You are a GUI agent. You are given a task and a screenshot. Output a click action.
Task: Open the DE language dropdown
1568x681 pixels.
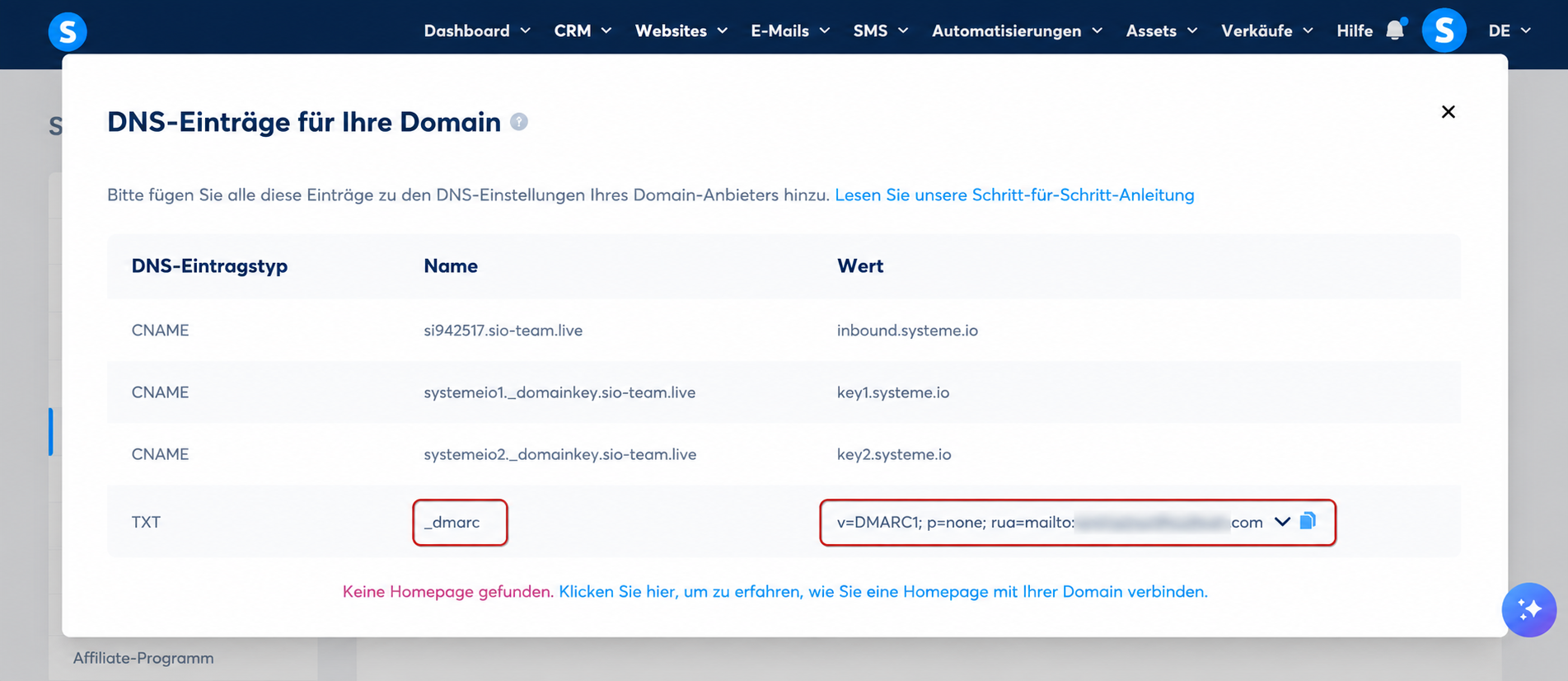tap(1509, 31)
